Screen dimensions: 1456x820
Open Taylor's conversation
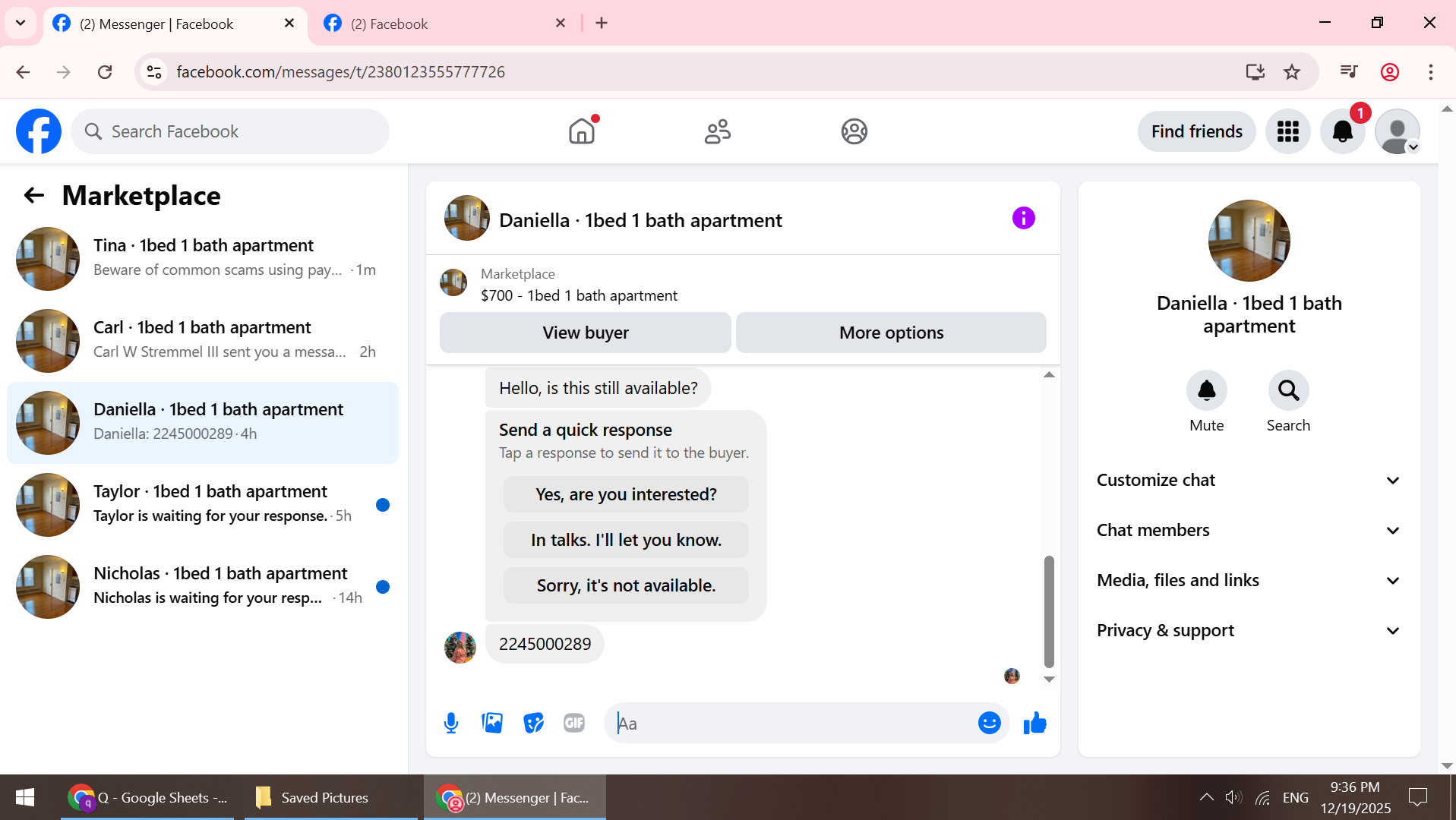click(203, 505)
